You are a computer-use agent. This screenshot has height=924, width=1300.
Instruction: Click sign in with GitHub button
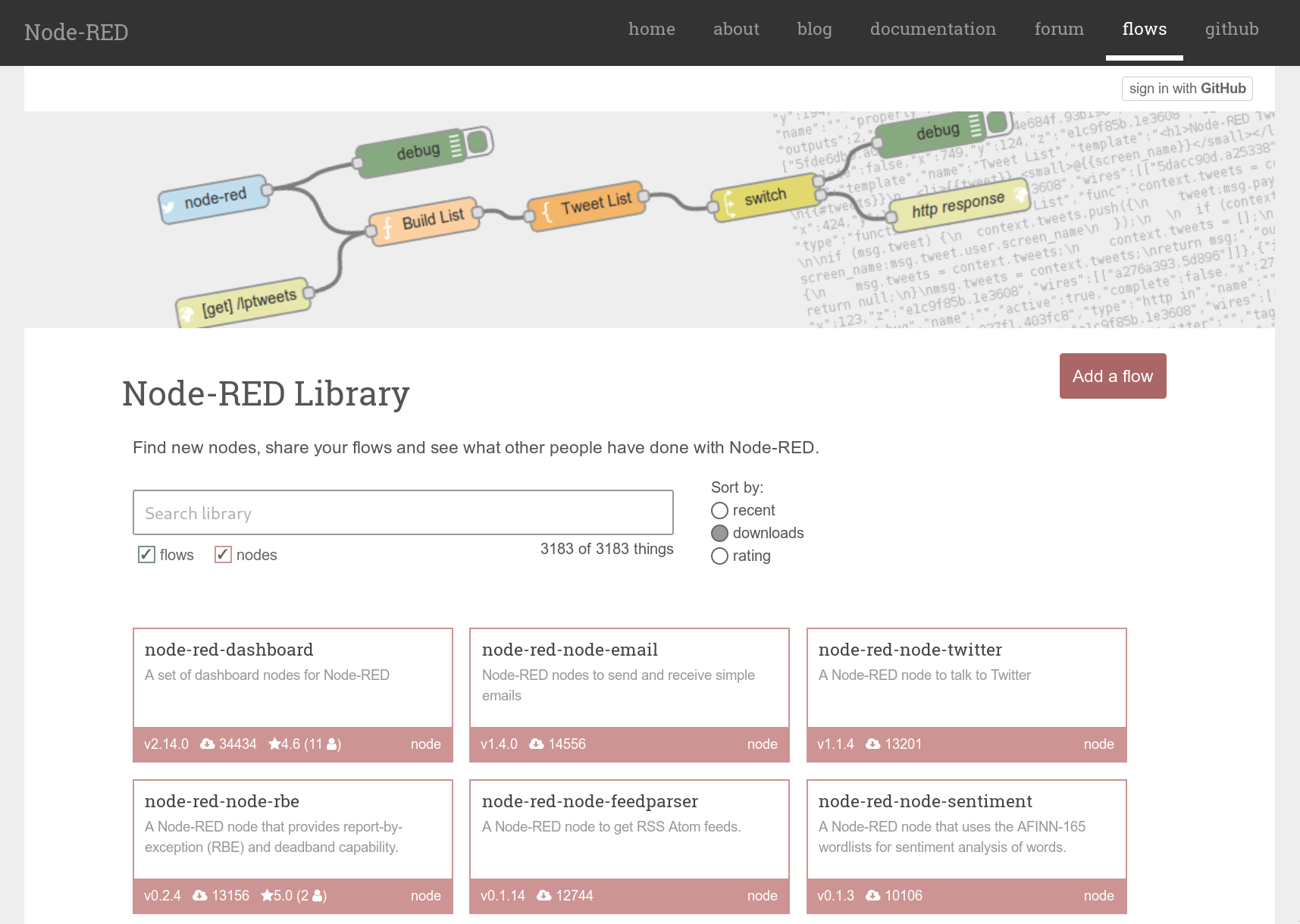[x=1187, y=89]
